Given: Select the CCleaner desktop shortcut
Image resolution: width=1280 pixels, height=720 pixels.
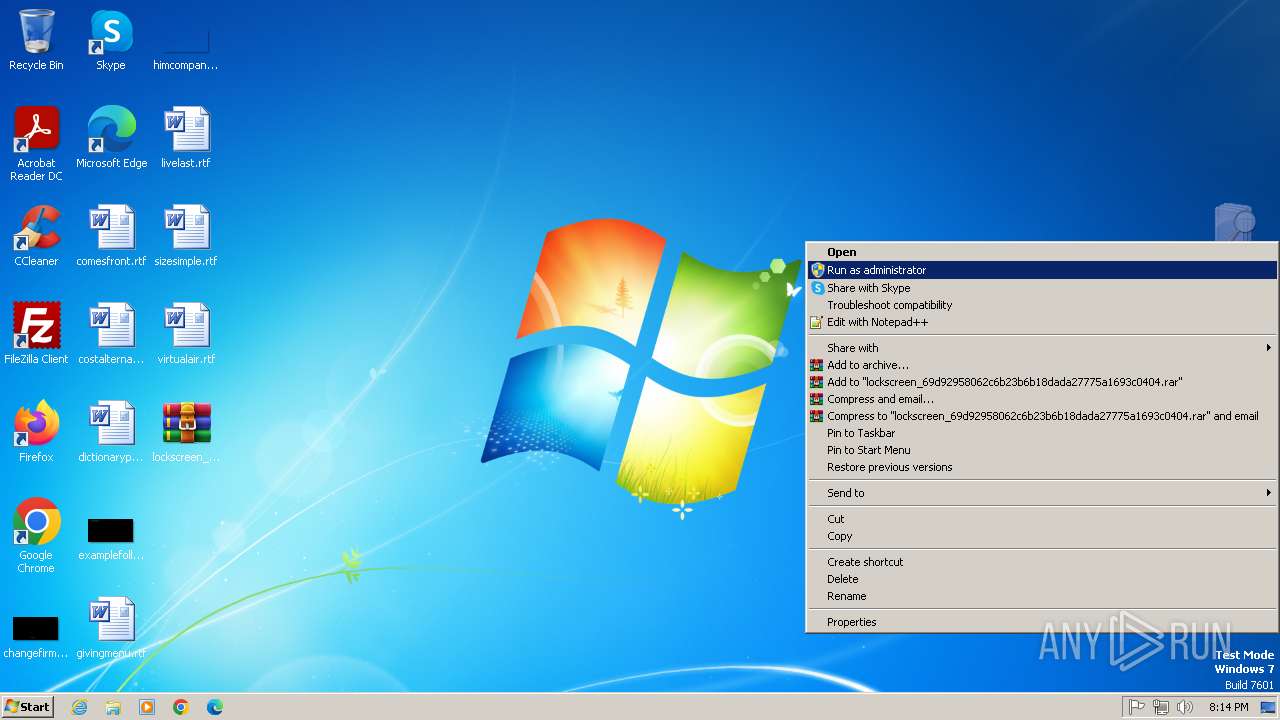Looking at the screenshot, I should [x=36, y=236].
